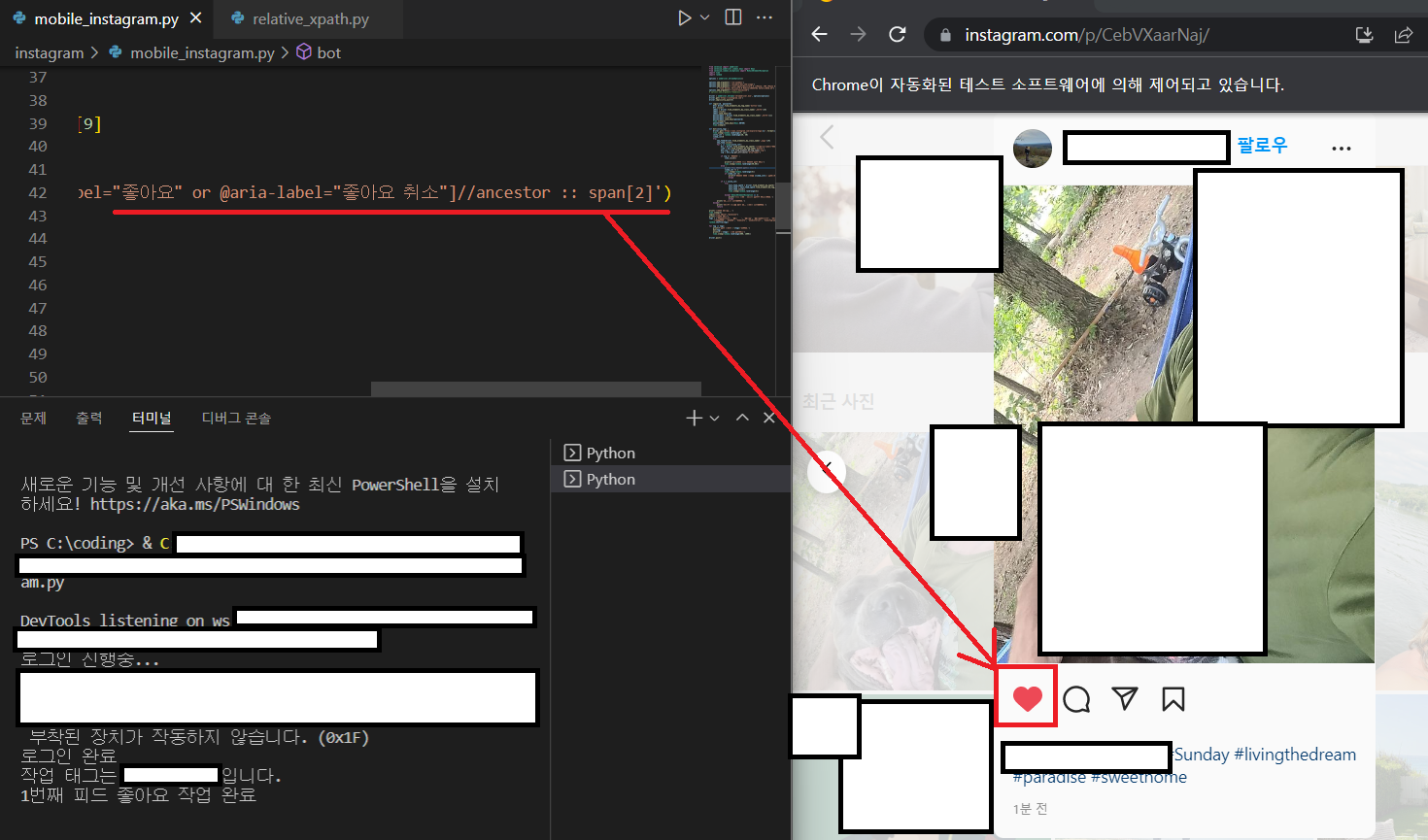Viewport: 1428px width, 840px height.
Task: Open editor more actions menu
Action: (765, 17)
